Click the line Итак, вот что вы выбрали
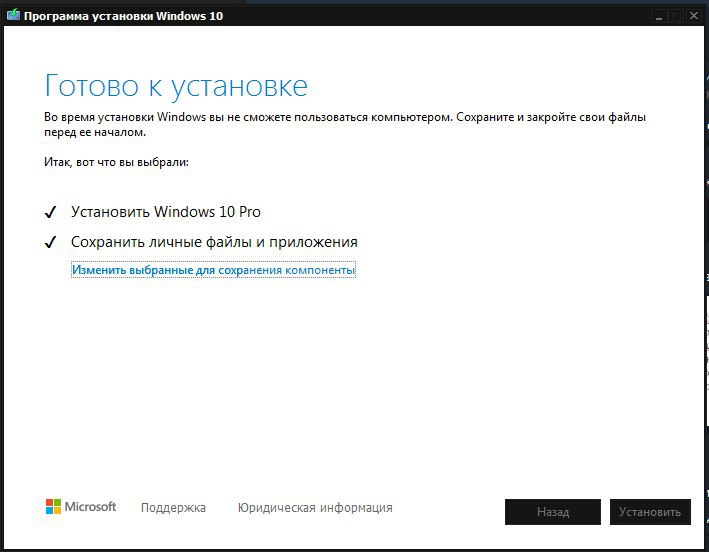 pos(116,162)
